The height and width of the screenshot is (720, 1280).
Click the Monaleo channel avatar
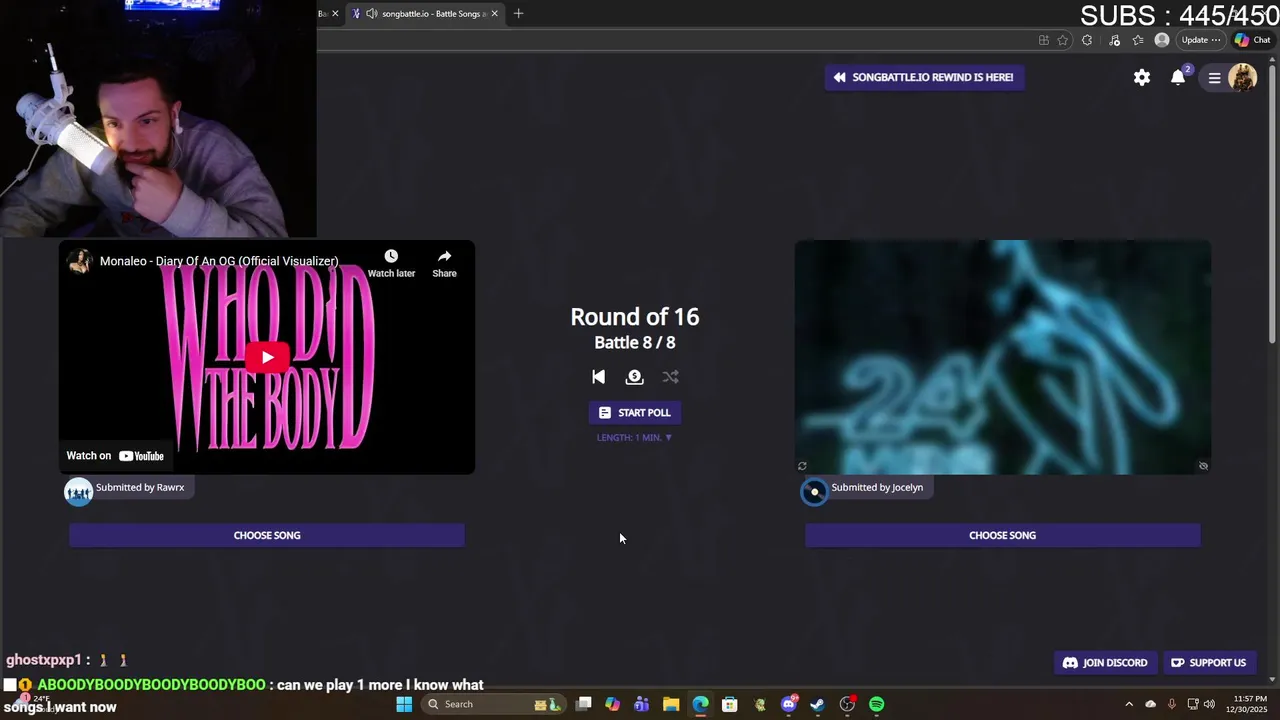tap(79, 261)
